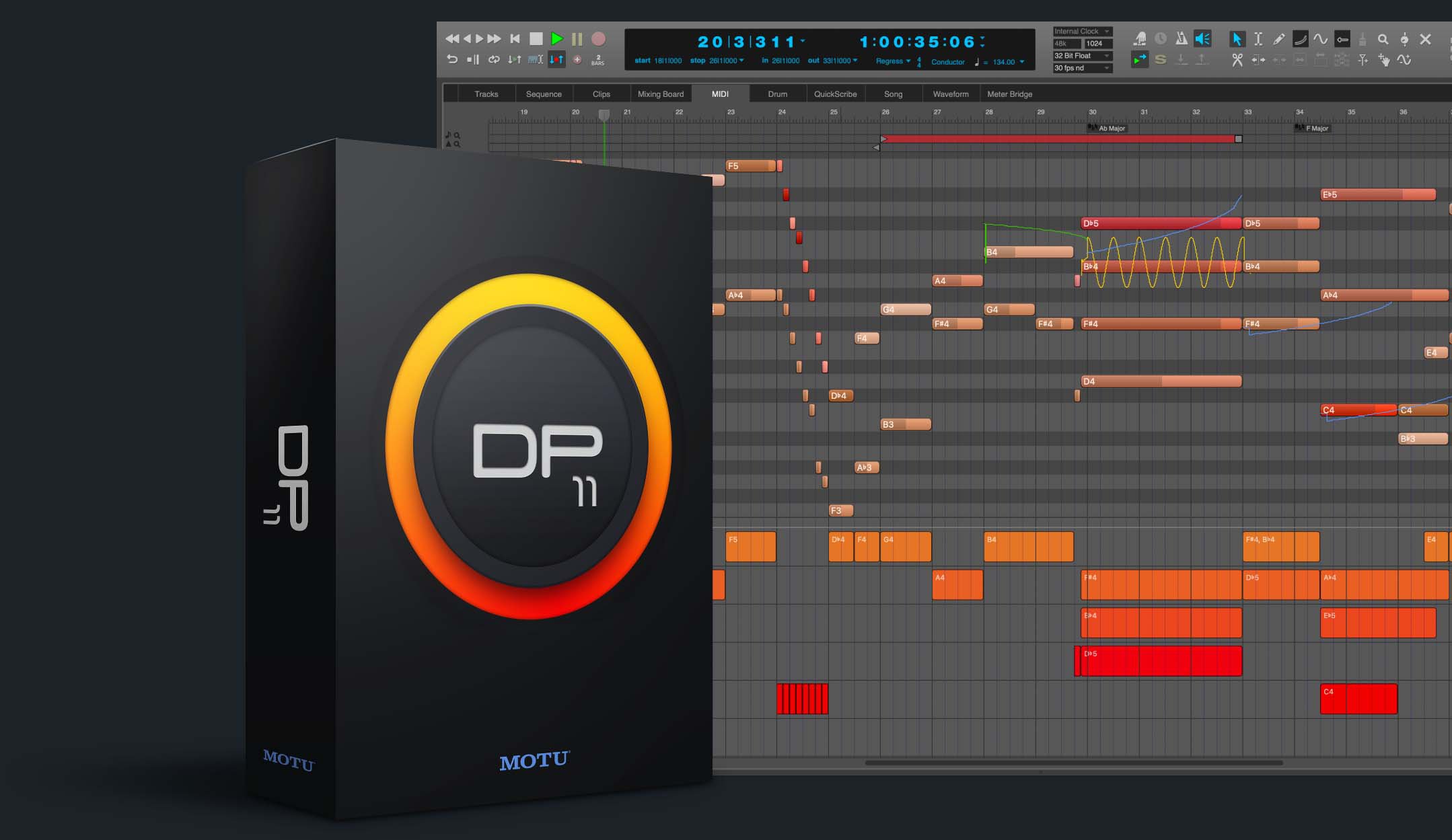The image size is (1452, 840).
Task: Toggle the audible click speaker icon
Action: point(1203,38)
